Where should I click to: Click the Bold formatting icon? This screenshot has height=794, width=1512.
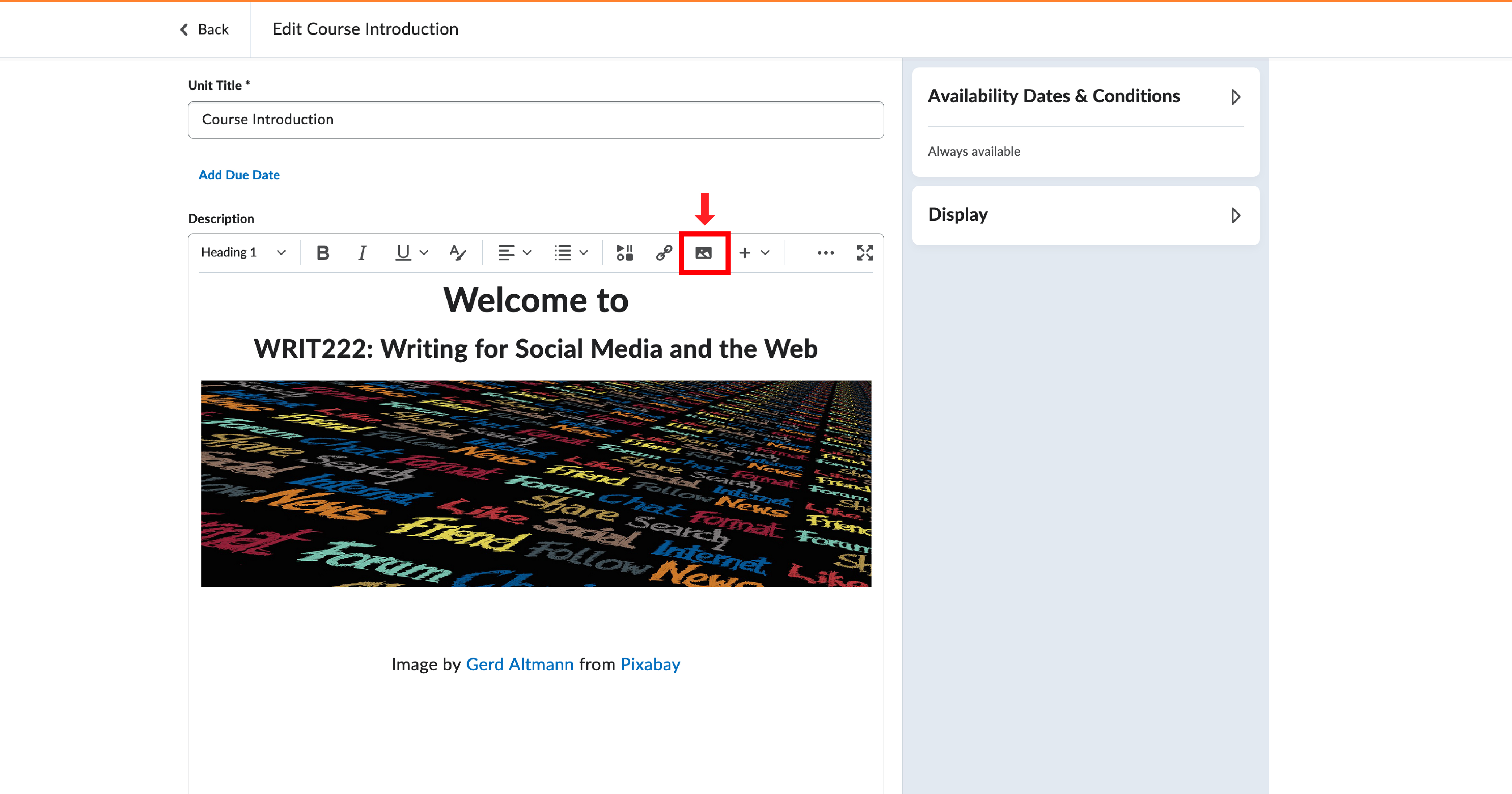[x=323, y=253]
